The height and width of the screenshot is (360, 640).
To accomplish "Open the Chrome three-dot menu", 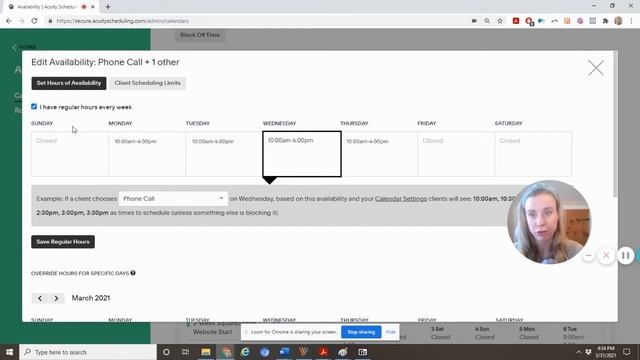I will tap(631, 21).
